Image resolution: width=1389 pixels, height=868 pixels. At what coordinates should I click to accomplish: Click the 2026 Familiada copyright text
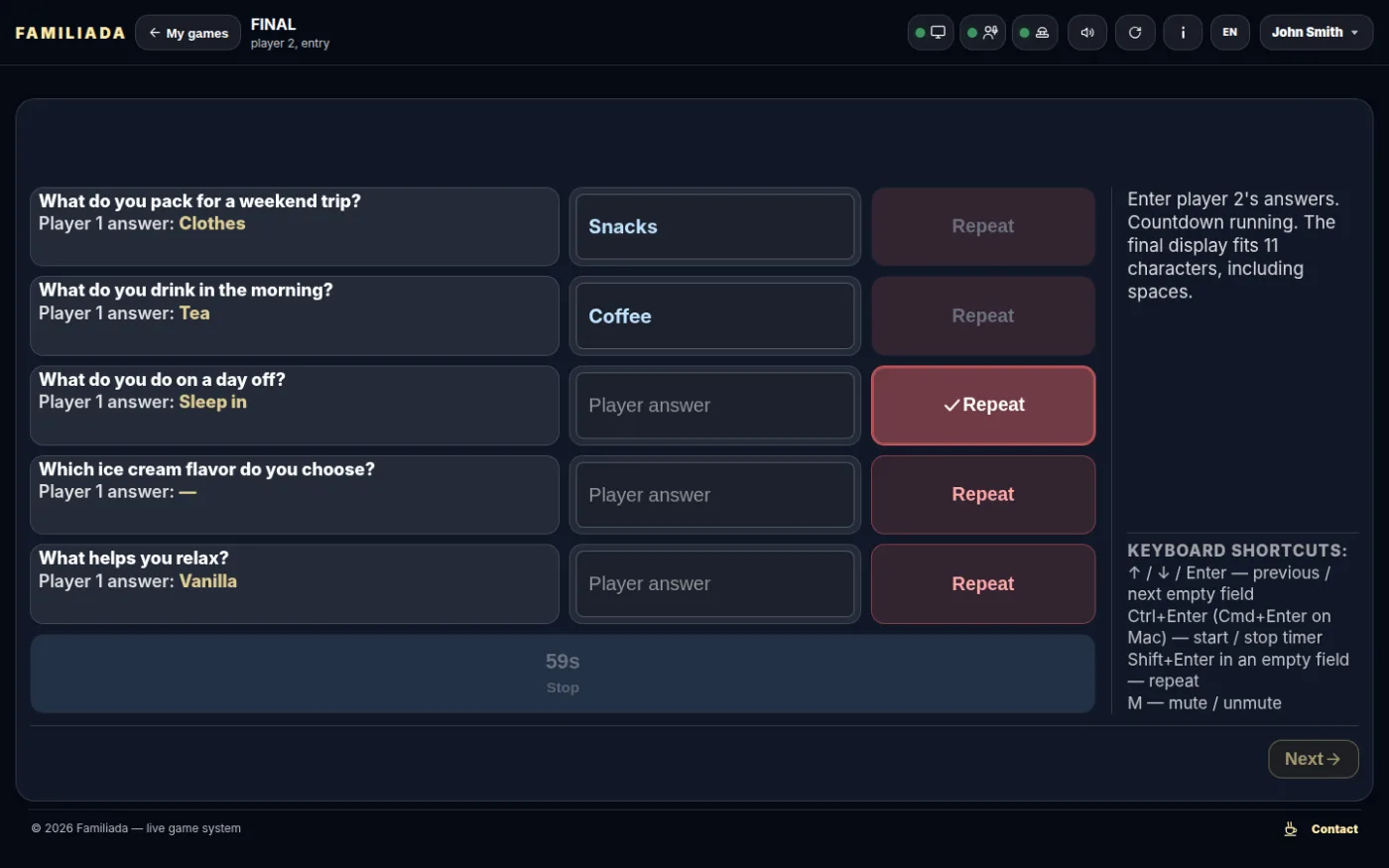click(136, 828)
